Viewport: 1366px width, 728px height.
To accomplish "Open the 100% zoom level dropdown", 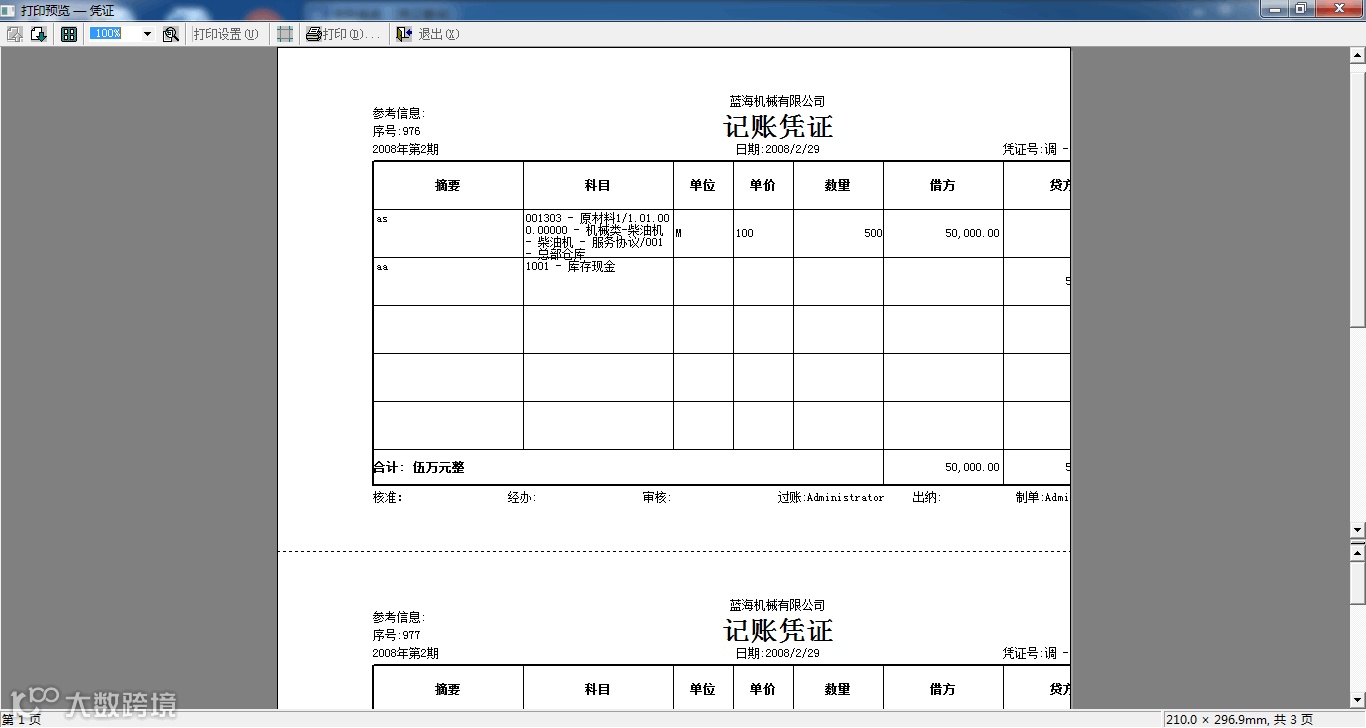I will (147, 34).
